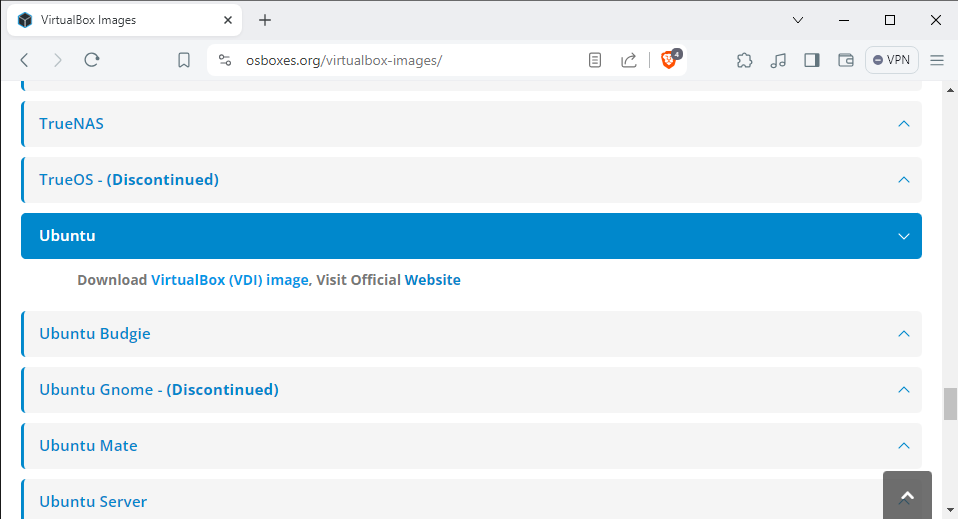Click chevron on Ubuntu Mate row
The image size is (958, 519).
(x=904, y=446)
